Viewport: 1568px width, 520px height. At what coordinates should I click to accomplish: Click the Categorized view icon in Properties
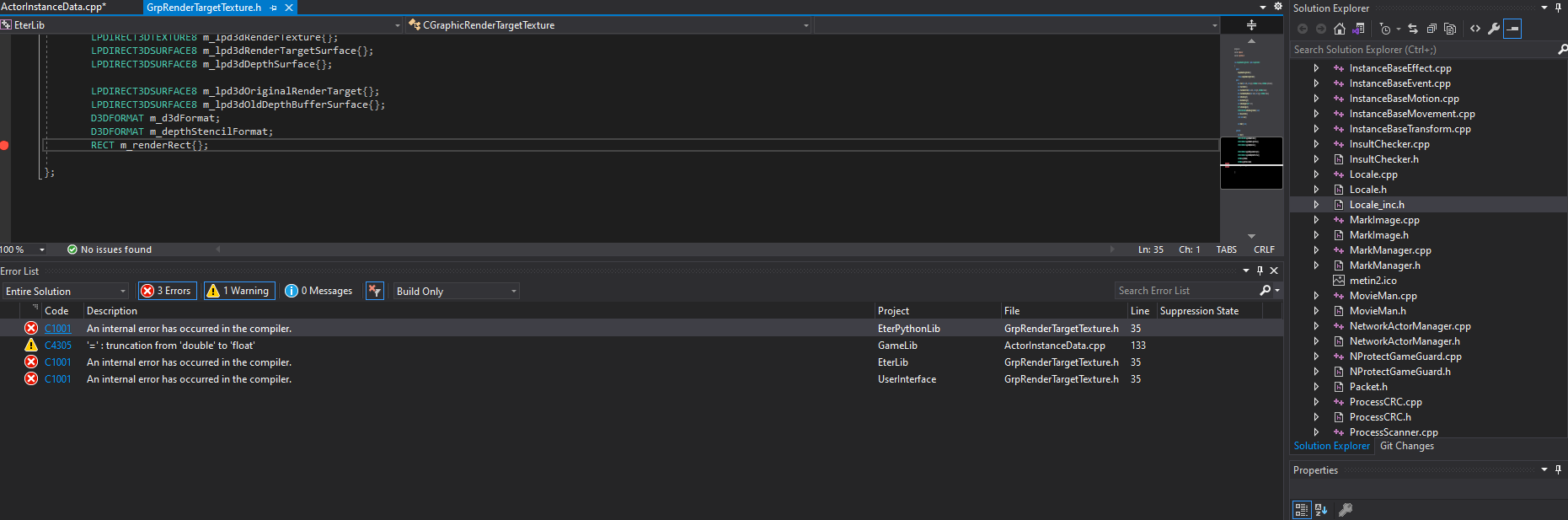1302,510
